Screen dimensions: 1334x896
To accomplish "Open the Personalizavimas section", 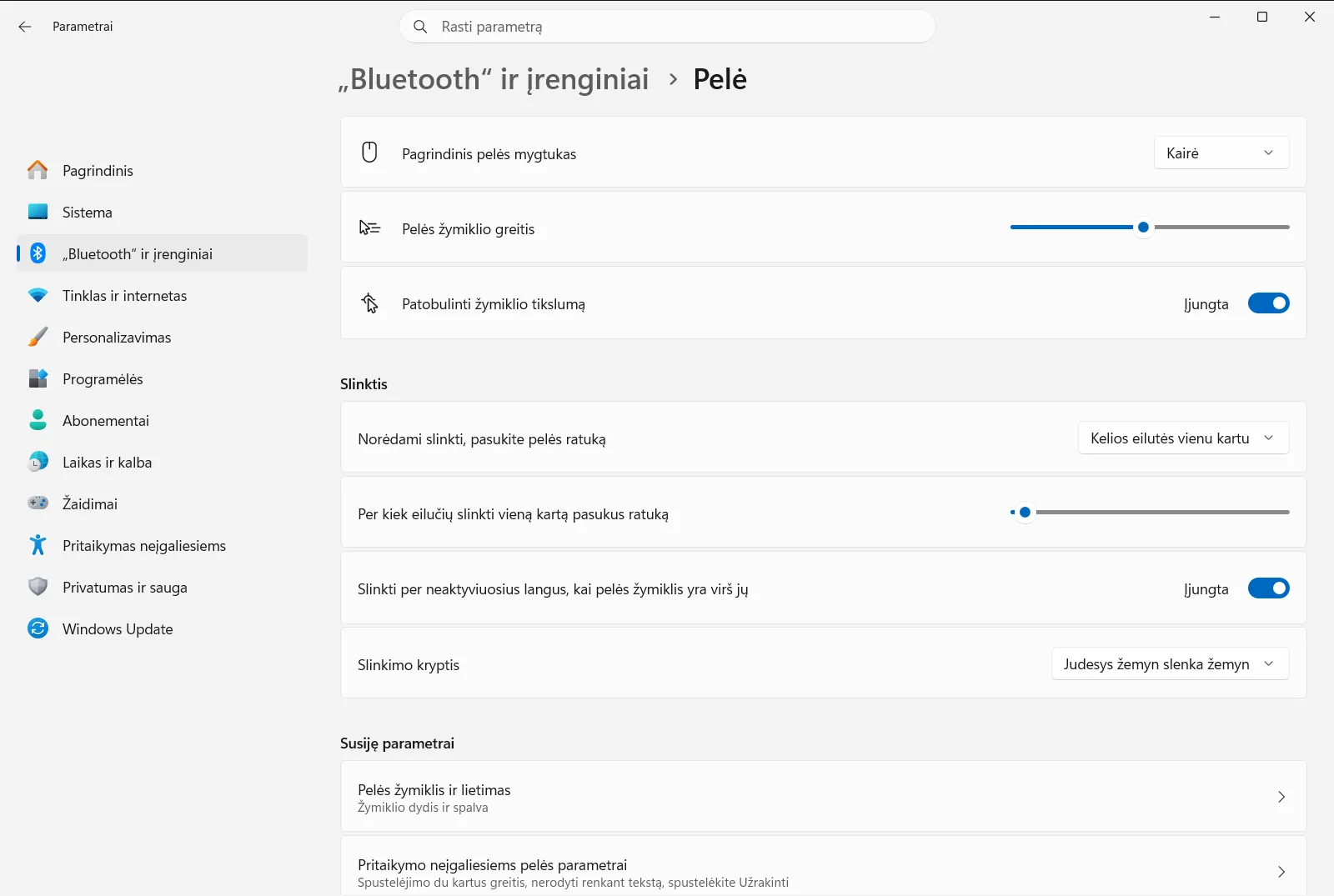I will 162,337.
